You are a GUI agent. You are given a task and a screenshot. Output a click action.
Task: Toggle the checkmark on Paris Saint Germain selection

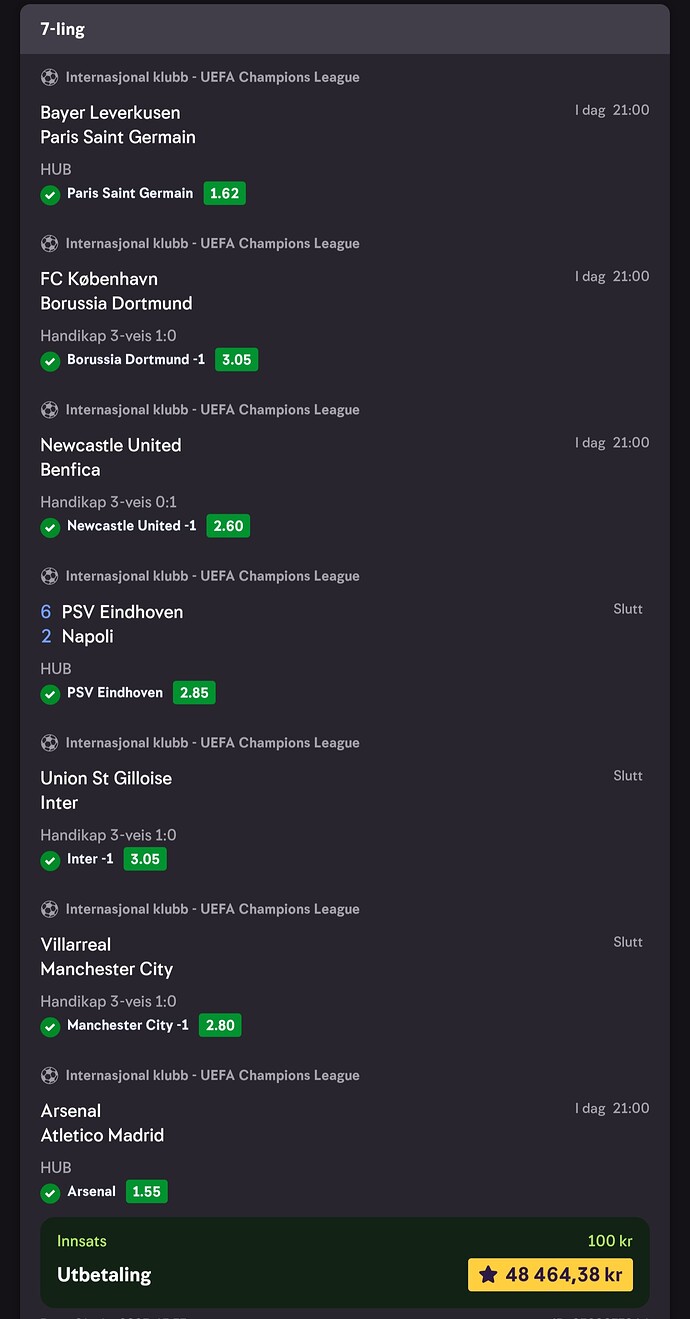pos(50,195)
